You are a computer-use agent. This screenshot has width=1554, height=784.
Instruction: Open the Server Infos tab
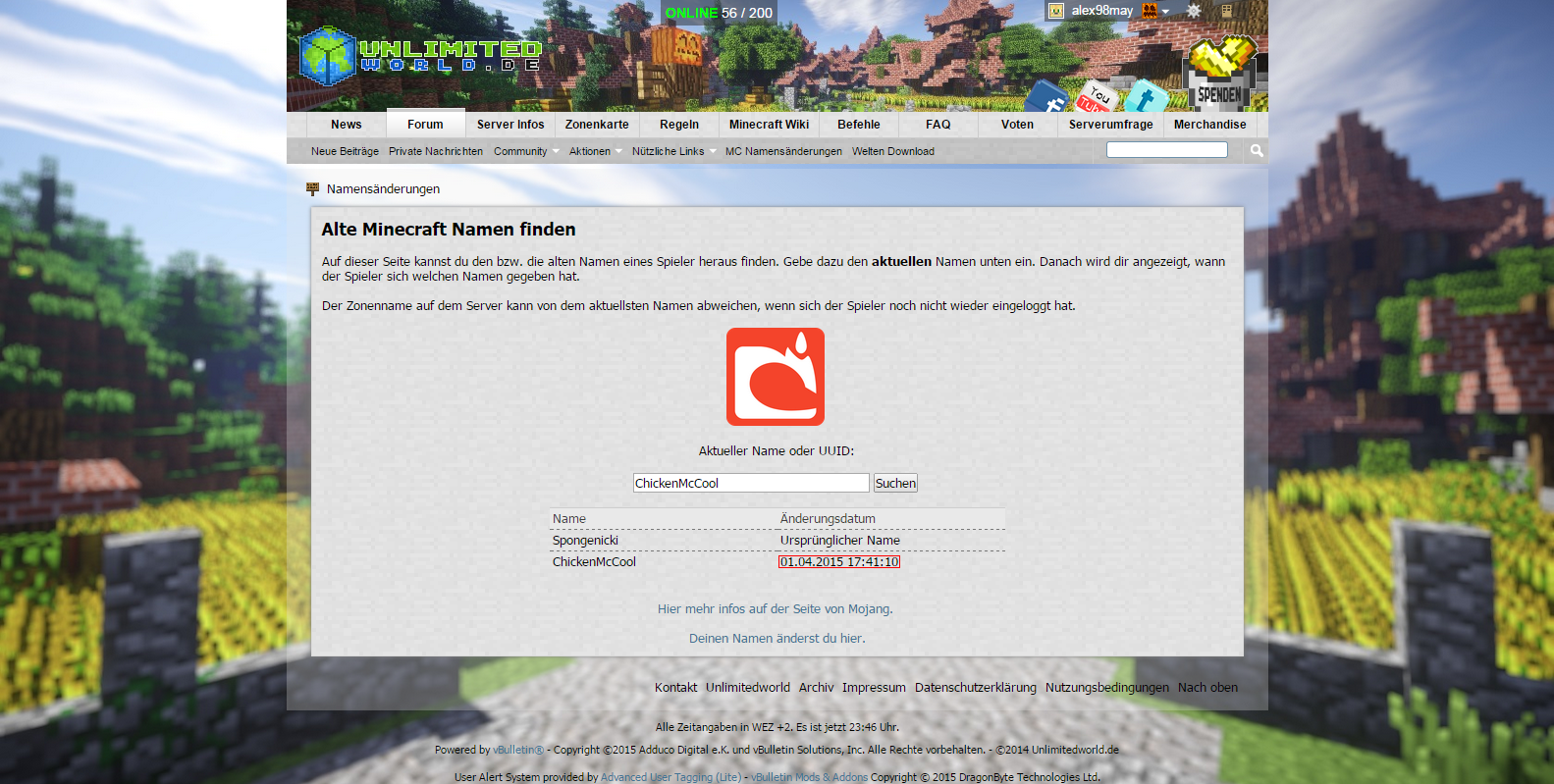click(510, 125)
